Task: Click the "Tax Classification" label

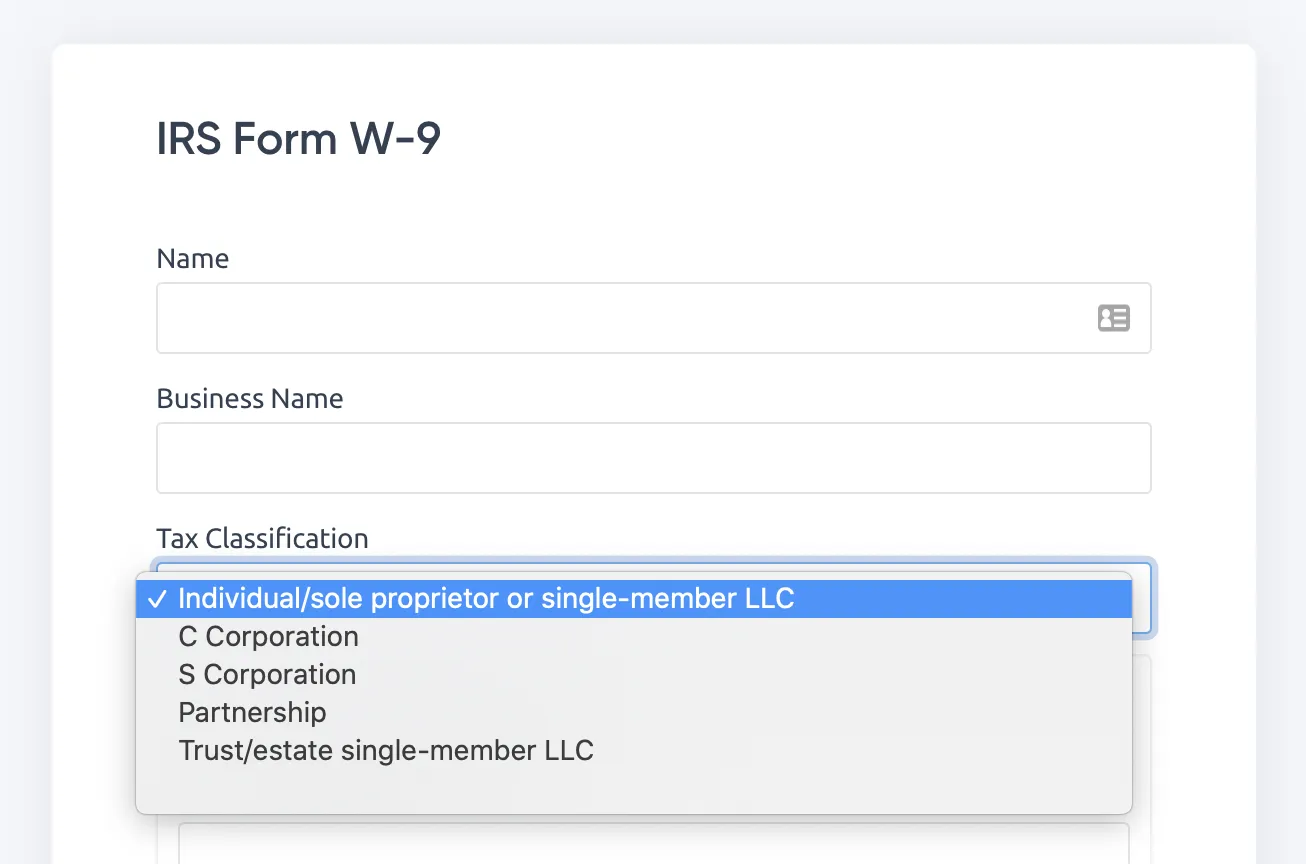Action: click(x=262, y=538)
